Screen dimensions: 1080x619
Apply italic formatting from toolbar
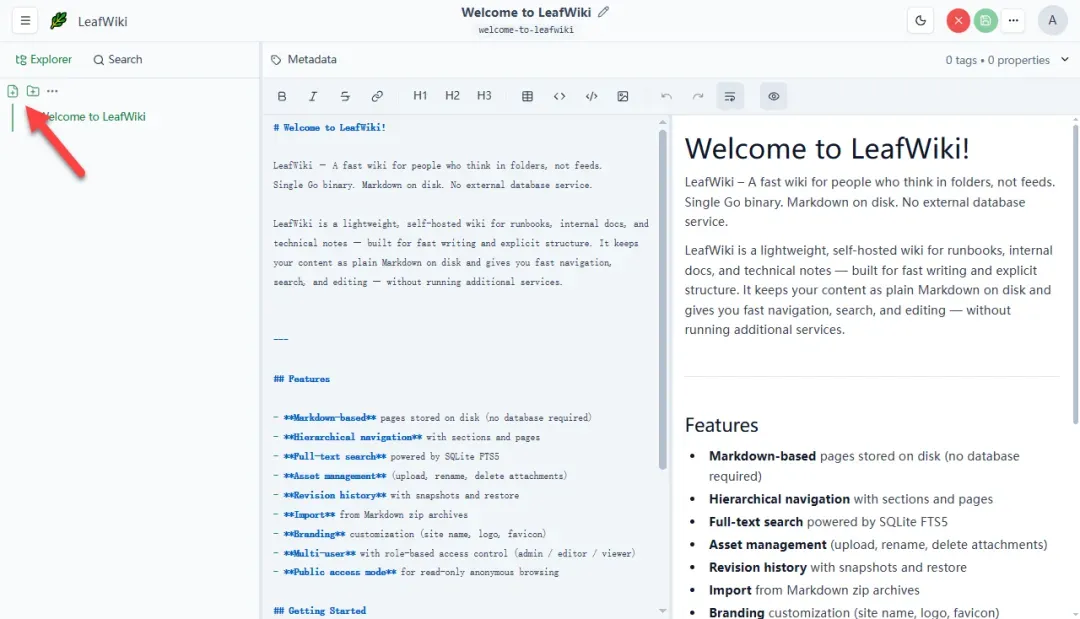tap(313, 96)
